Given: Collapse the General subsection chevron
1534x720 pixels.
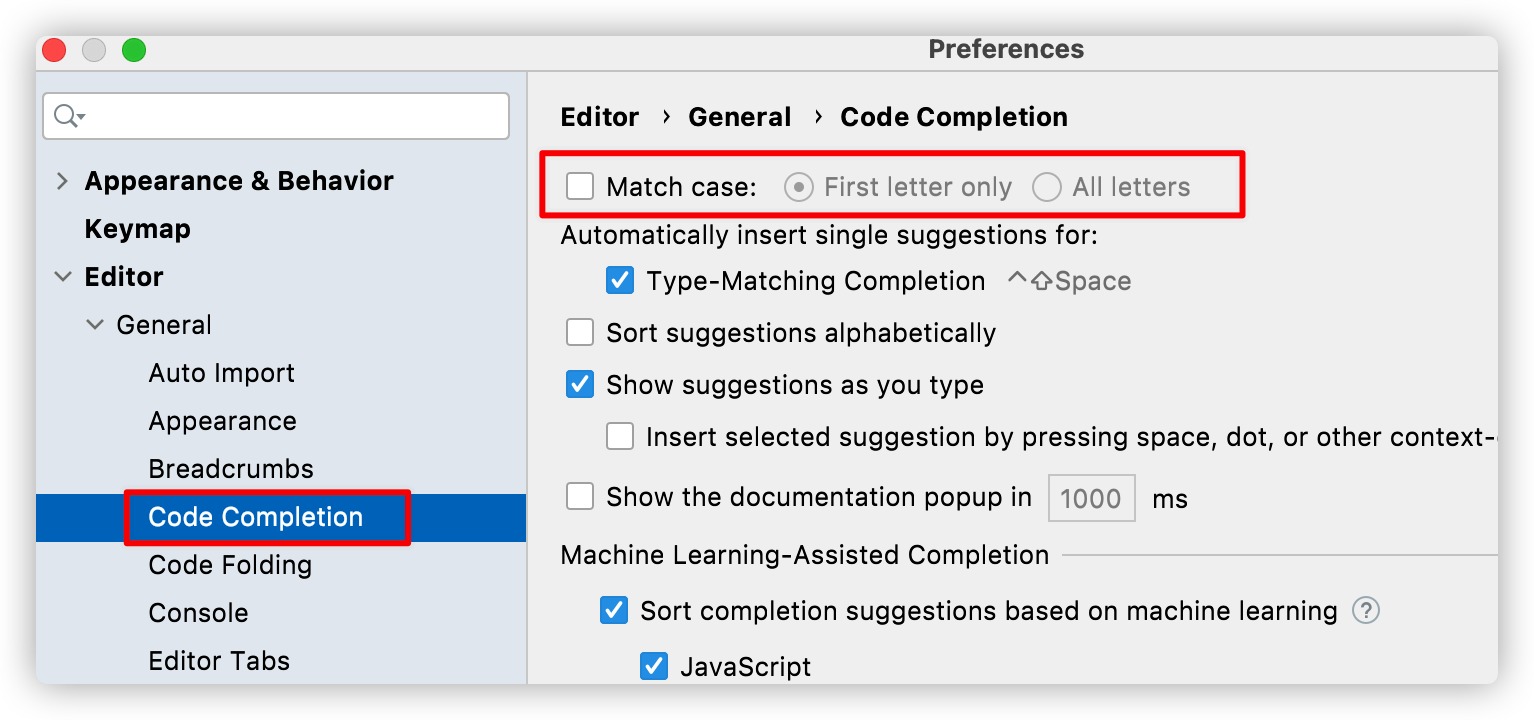Looking at the screenshot, I should coord(95,325).
